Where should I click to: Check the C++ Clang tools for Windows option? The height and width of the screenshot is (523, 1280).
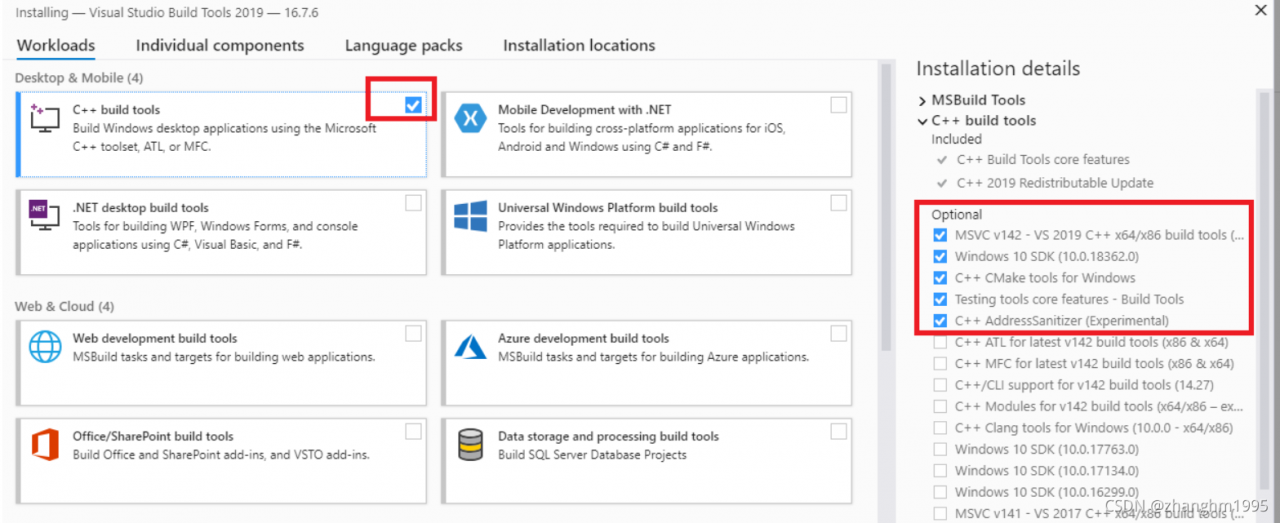pos(940,428)
